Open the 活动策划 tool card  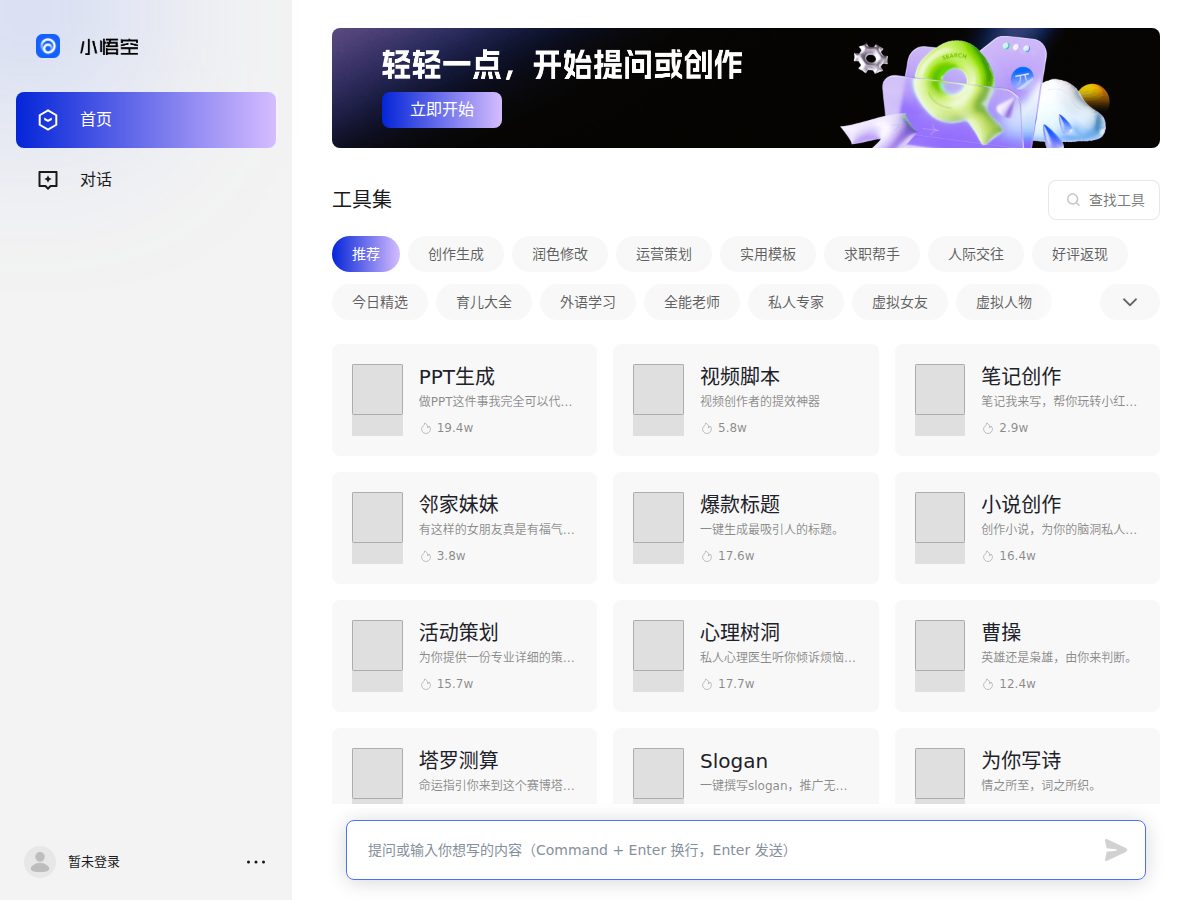click(464, 656)
